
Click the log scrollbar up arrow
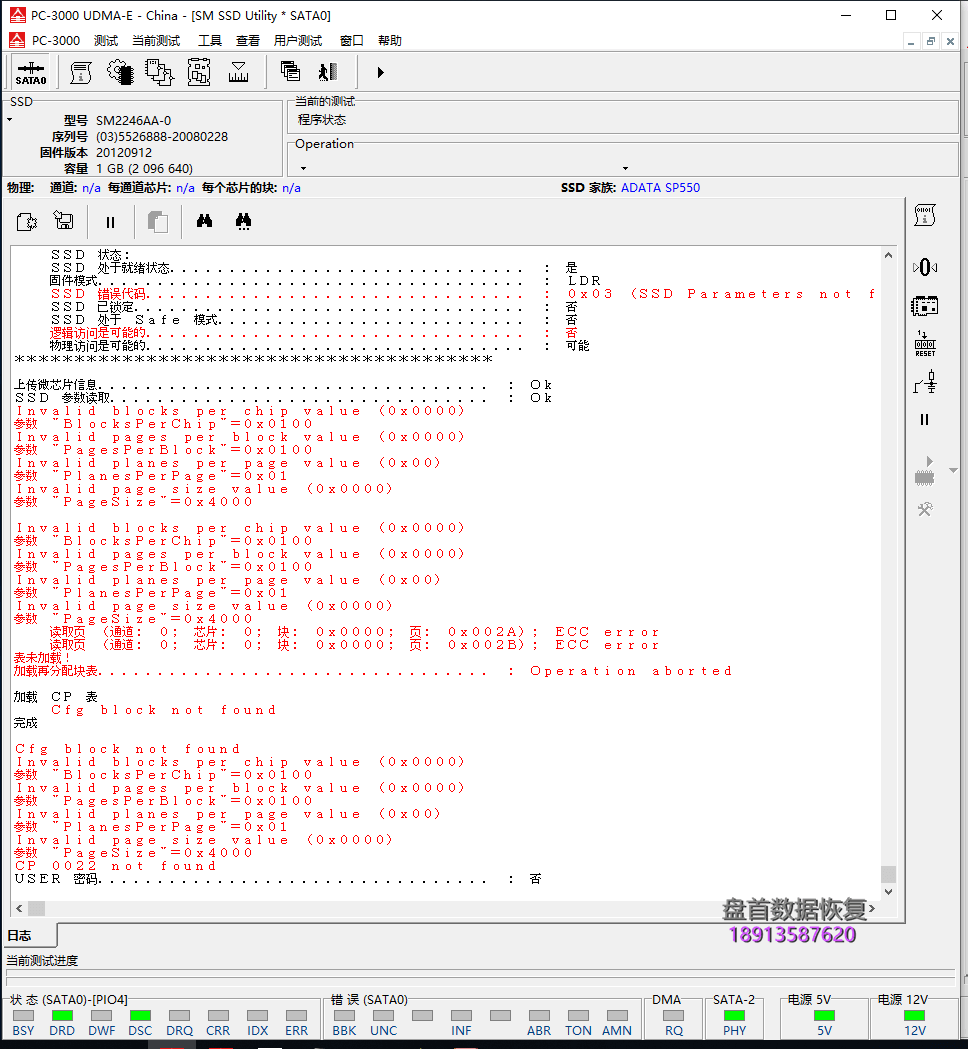click(x=888, y=255)
